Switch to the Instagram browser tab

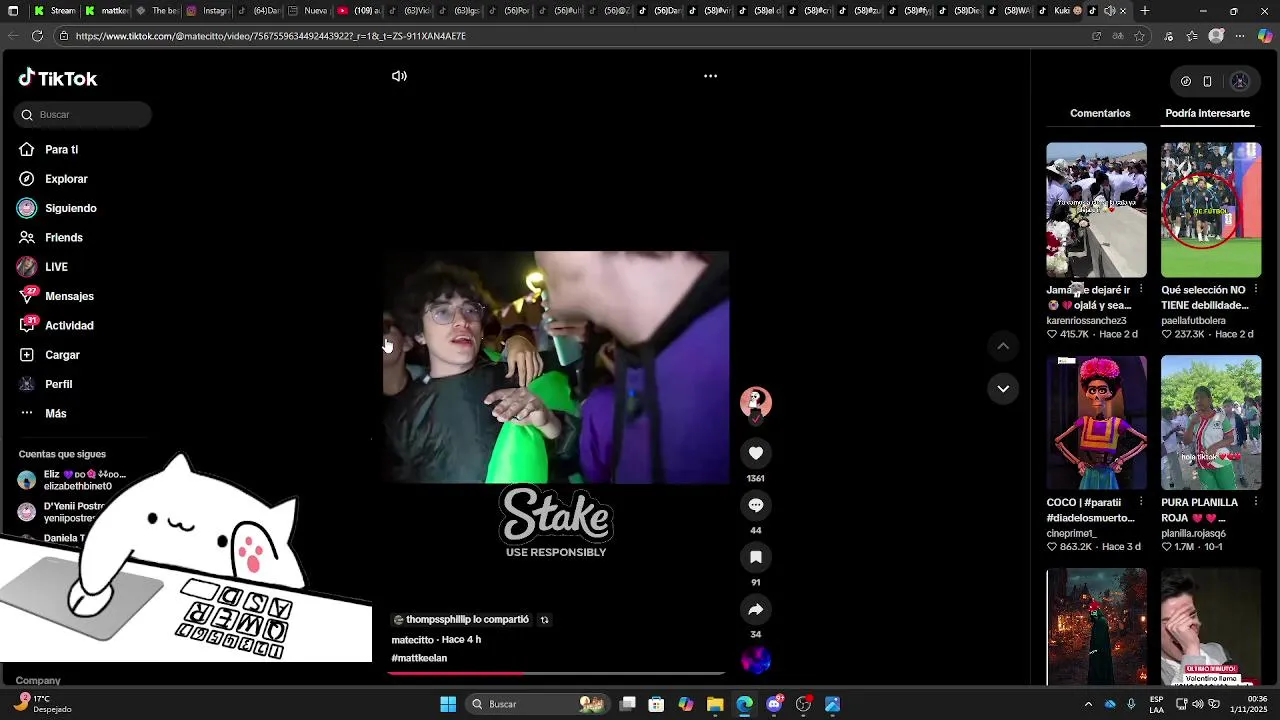208,11
